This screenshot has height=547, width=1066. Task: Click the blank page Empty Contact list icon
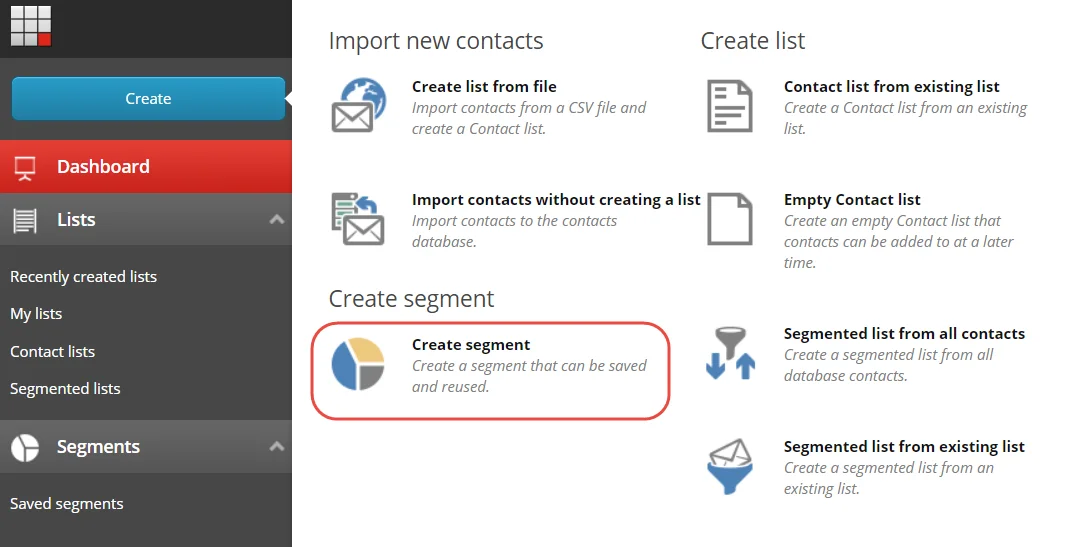pos(729,219)
